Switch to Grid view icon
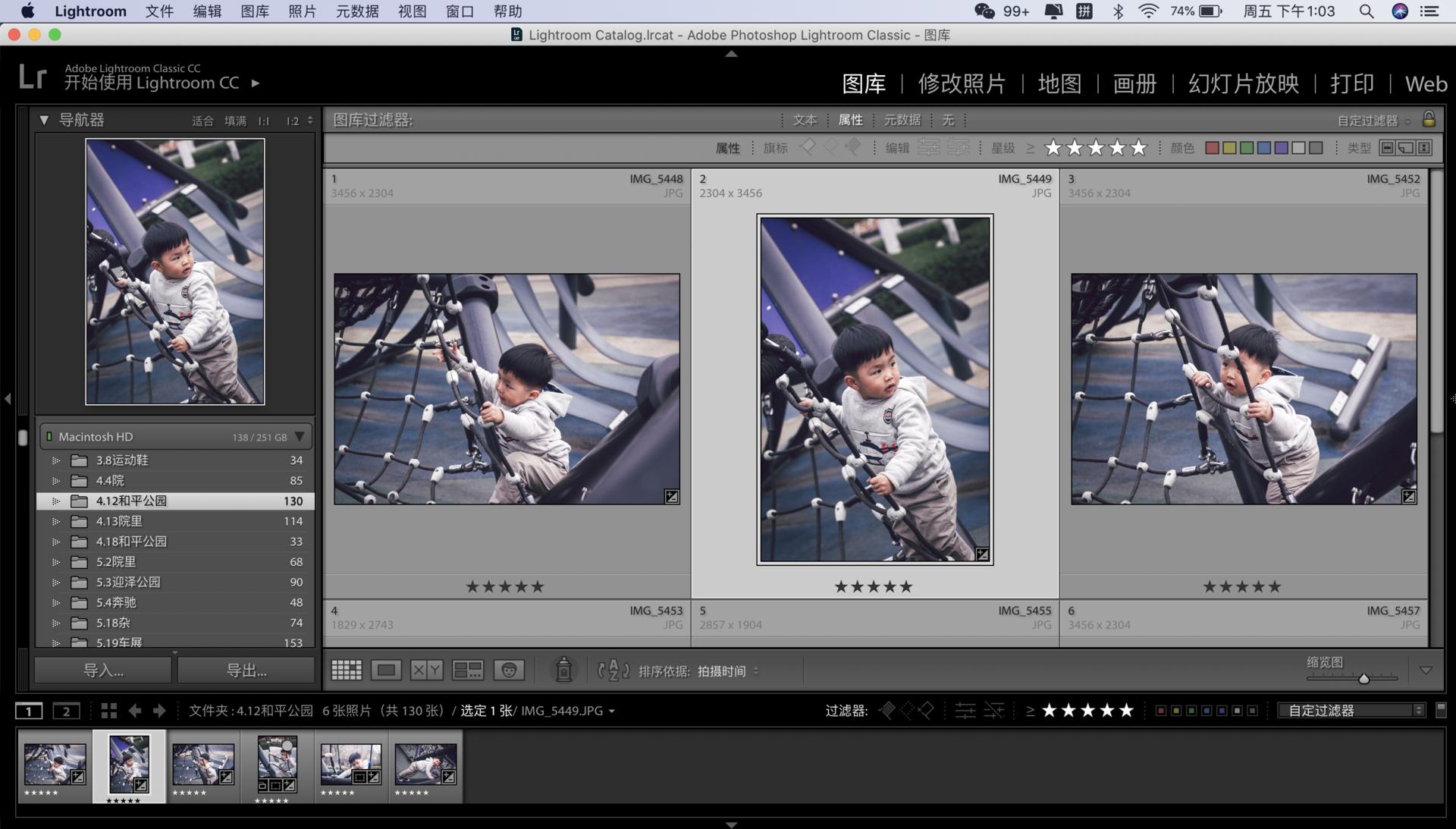 pos(346,670)
